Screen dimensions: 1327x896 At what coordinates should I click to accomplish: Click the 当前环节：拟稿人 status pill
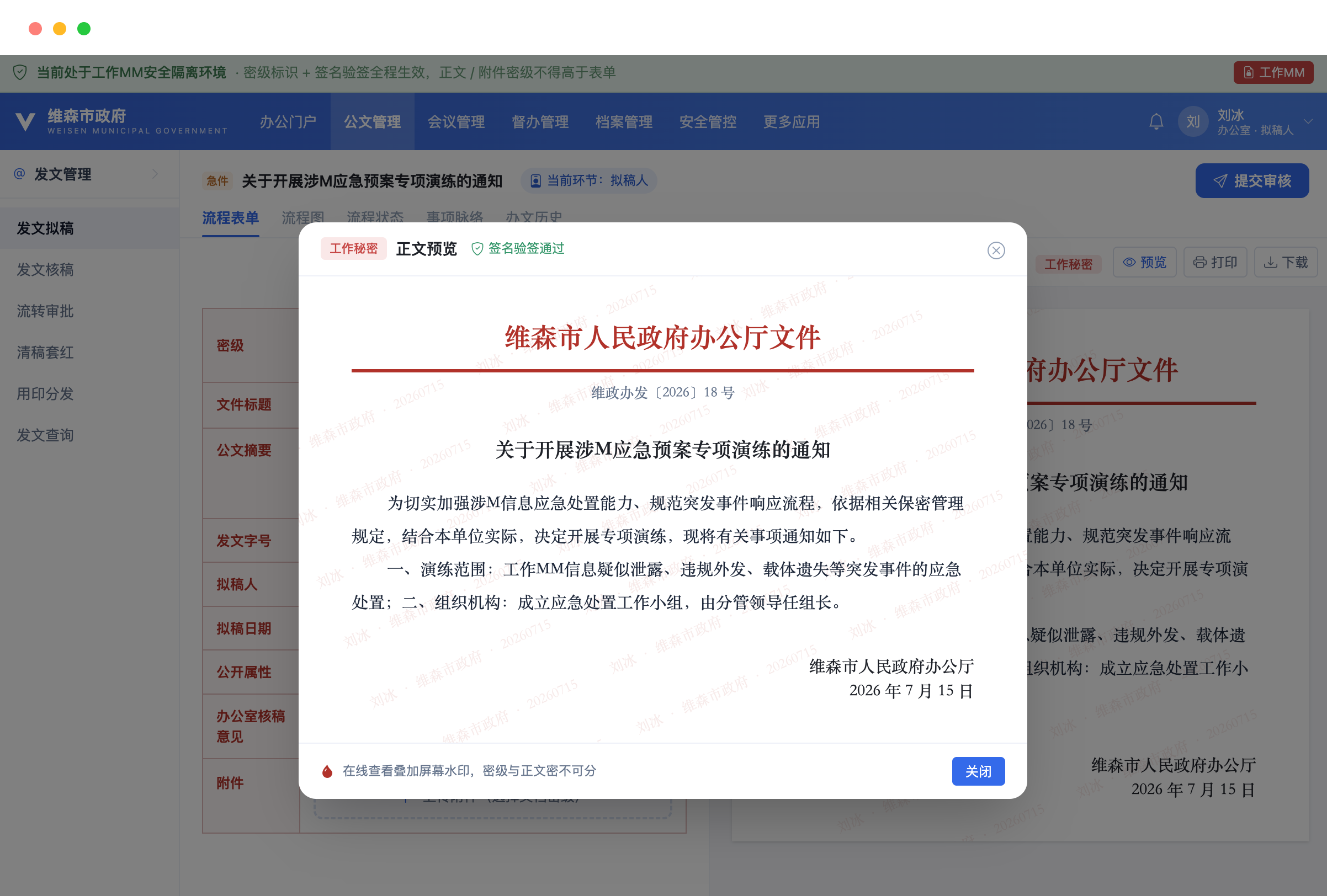tap(588, 181)
